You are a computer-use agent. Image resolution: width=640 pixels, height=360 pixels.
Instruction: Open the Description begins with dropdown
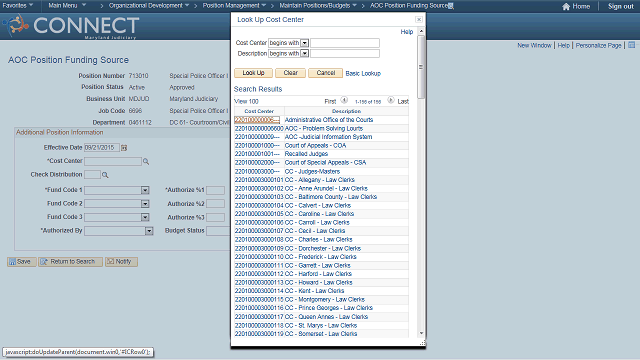click(x=304, y=53)
